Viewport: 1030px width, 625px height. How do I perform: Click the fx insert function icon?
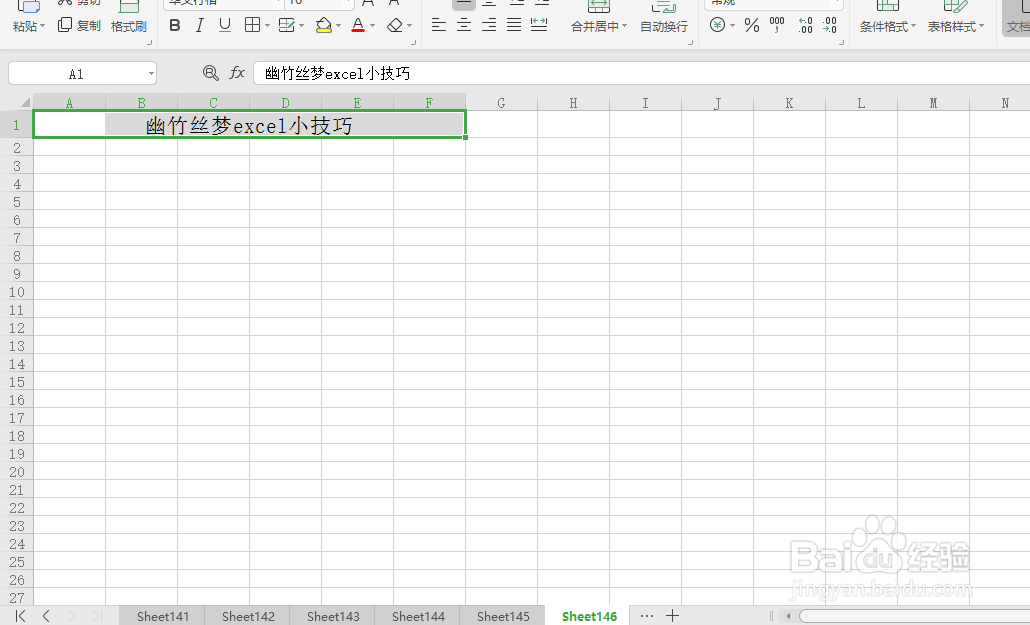coord(237,73)
